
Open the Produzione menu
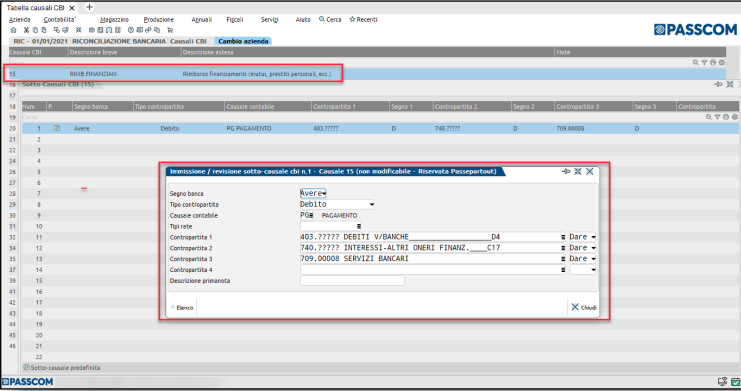[159, 19]
